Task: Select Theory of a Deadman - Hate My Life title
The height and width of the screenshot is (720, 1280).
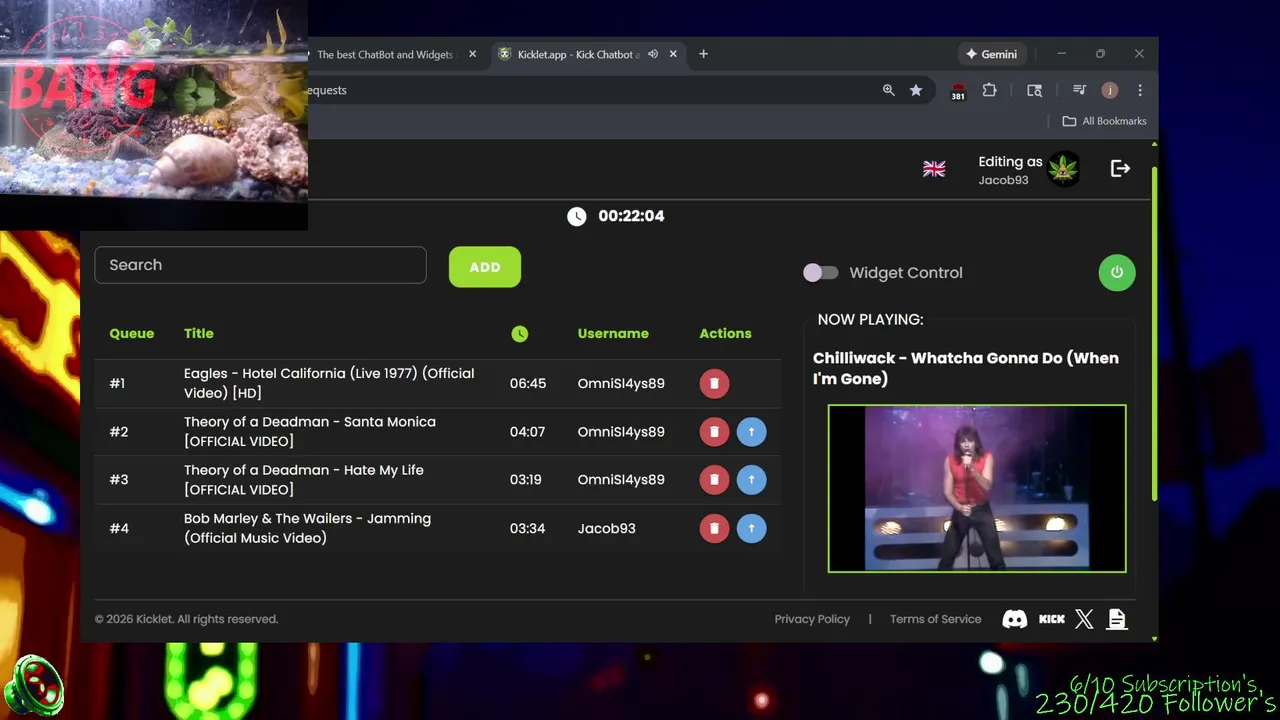Action: pos(304,480)
